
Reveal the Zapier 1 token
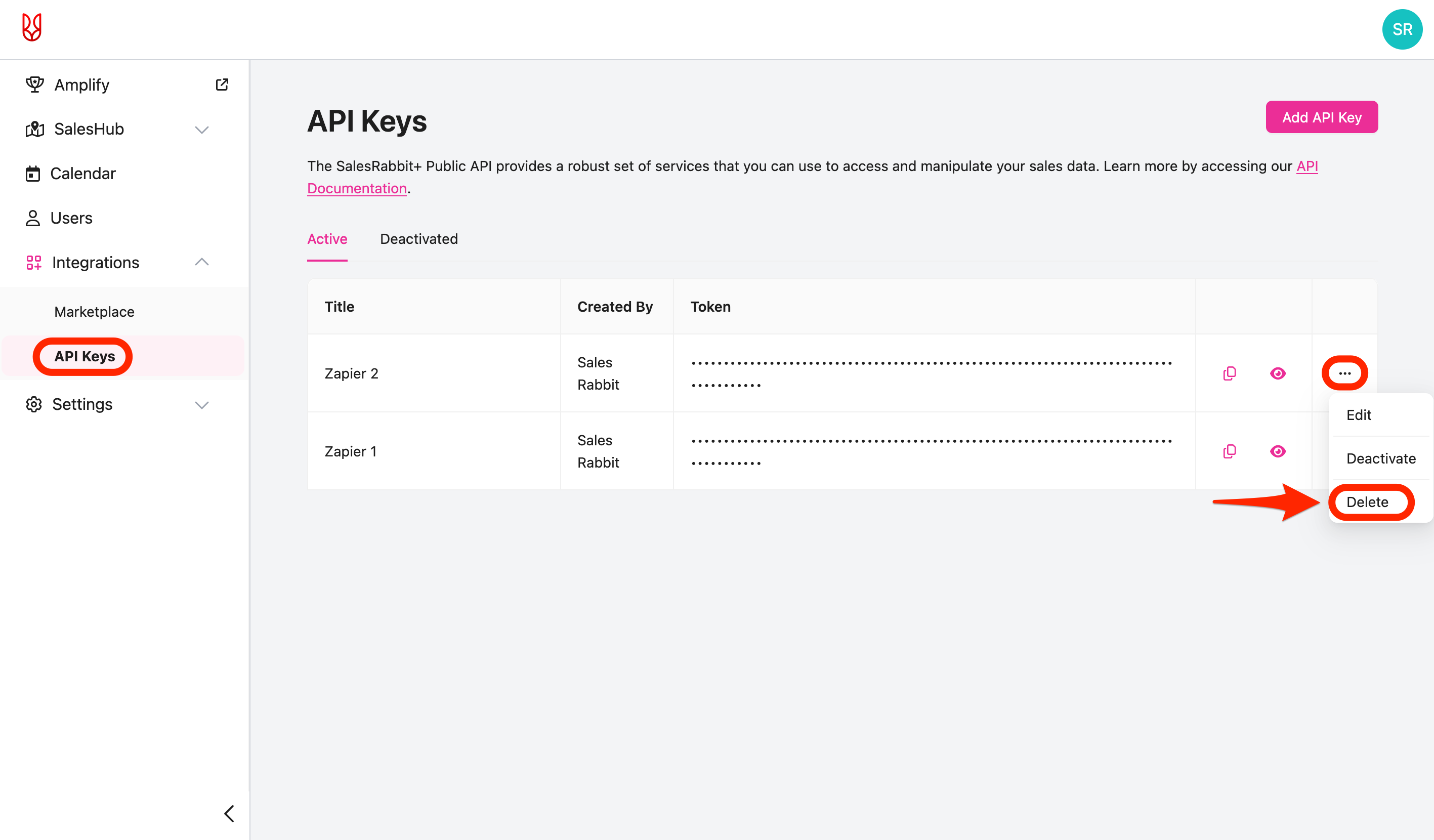[1278, 451]
